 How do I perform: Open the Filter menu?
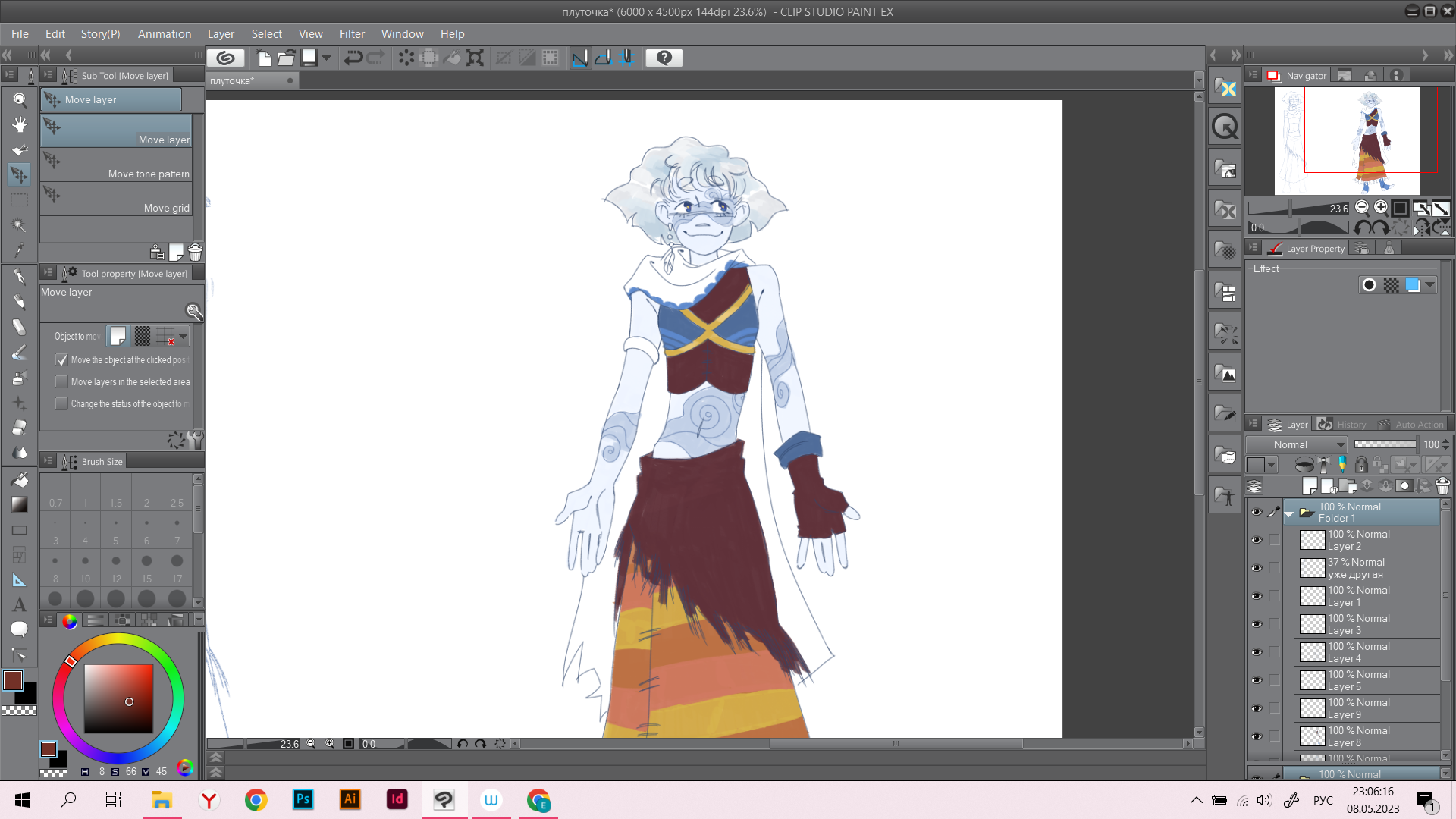(352, 34)
